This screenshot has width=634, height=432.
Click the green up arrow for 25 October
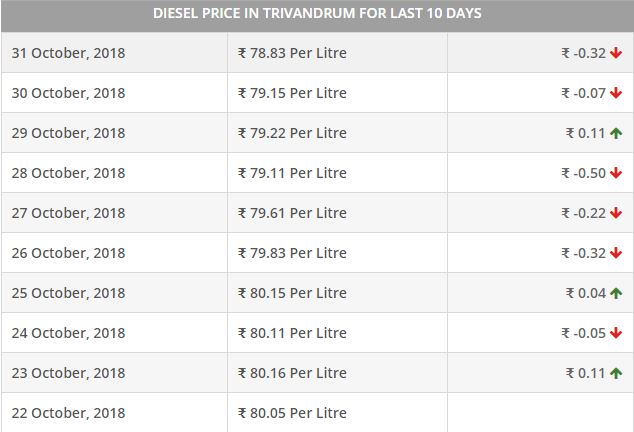point(616,293)
